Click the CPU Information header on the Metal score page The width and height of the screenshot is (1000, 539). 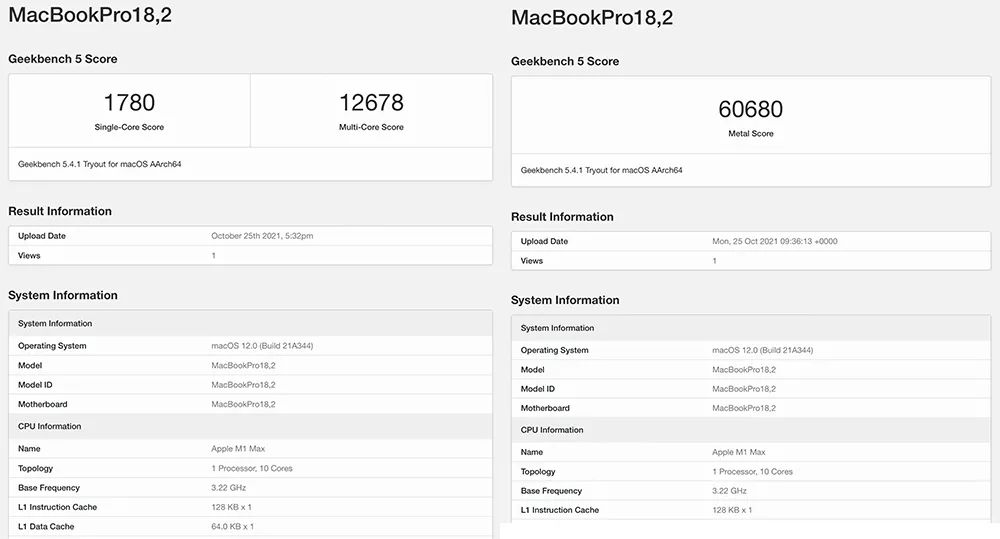tap(552, 430)
